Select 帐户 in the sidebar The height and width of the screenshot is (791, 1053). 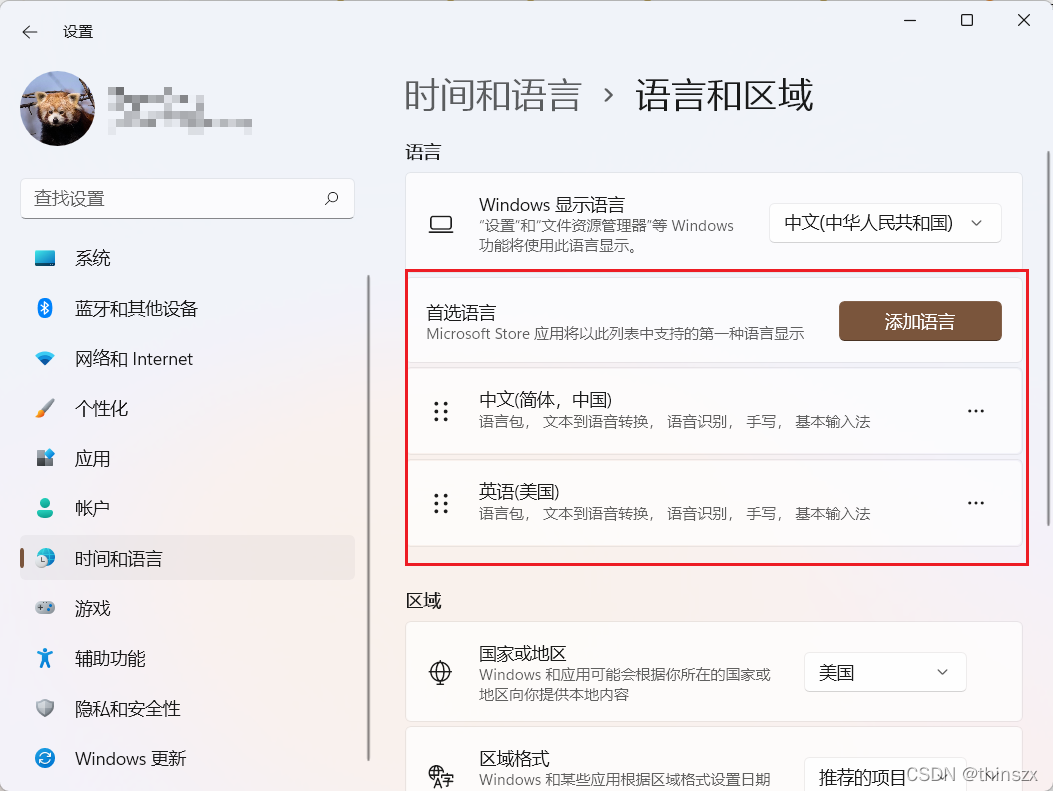pyautogui.click(x=187, y=508)
